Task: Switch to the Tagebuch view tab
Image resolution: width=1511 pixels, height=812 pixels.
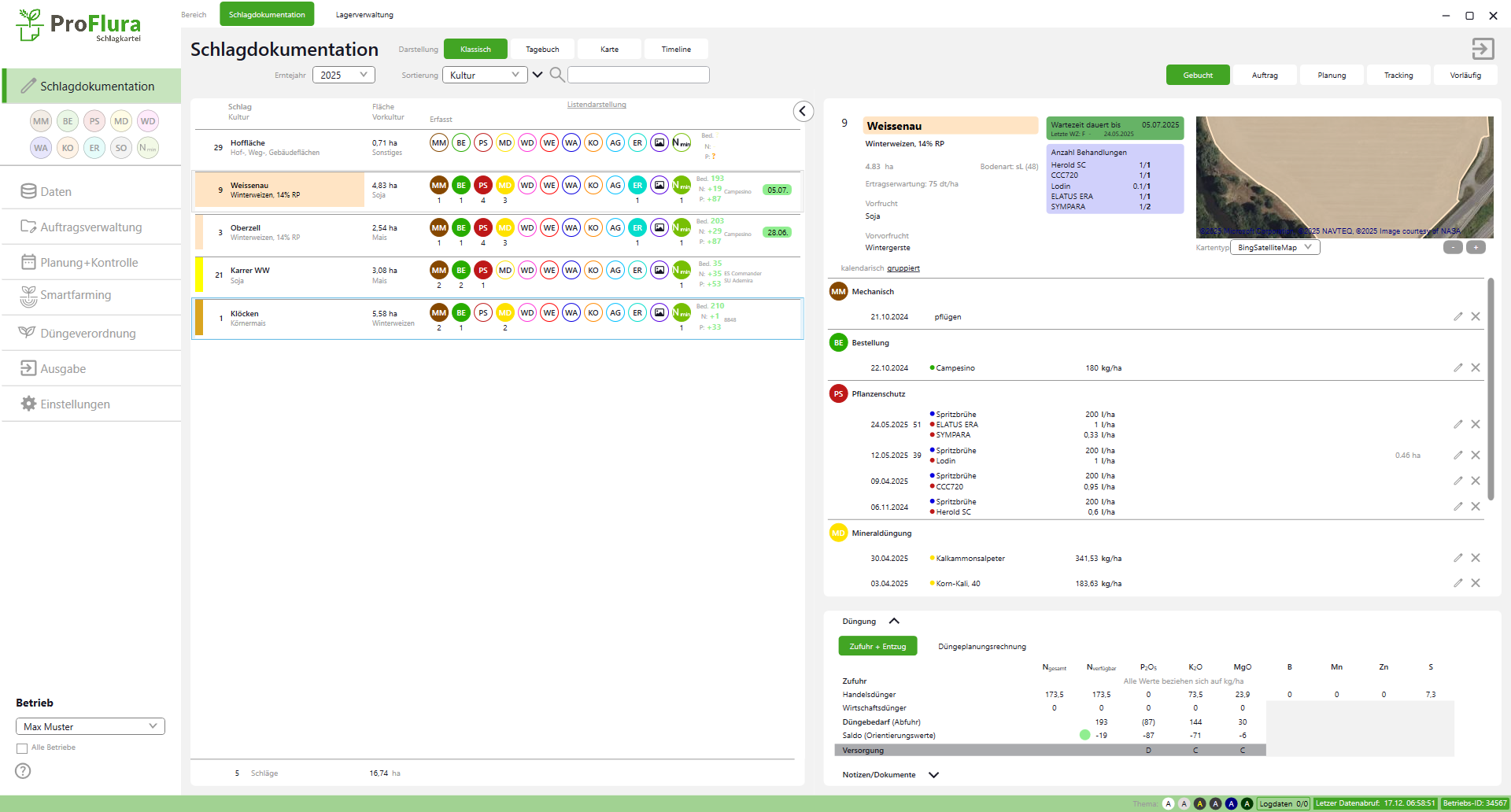Action: (542, 49)
